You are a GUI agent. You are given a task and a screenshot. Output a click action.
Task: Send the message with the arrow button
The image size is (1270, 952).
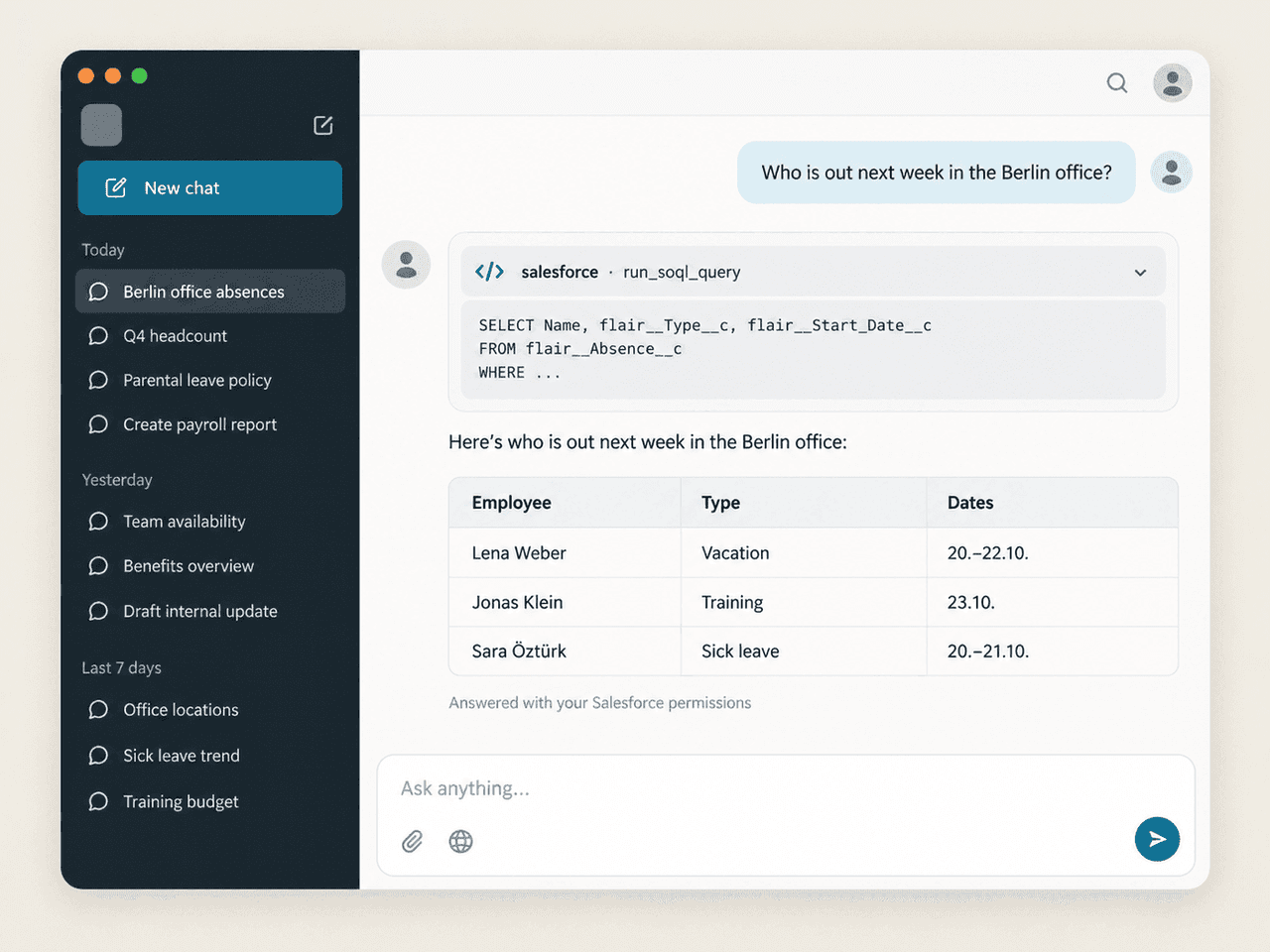[x=1157, y=839]
